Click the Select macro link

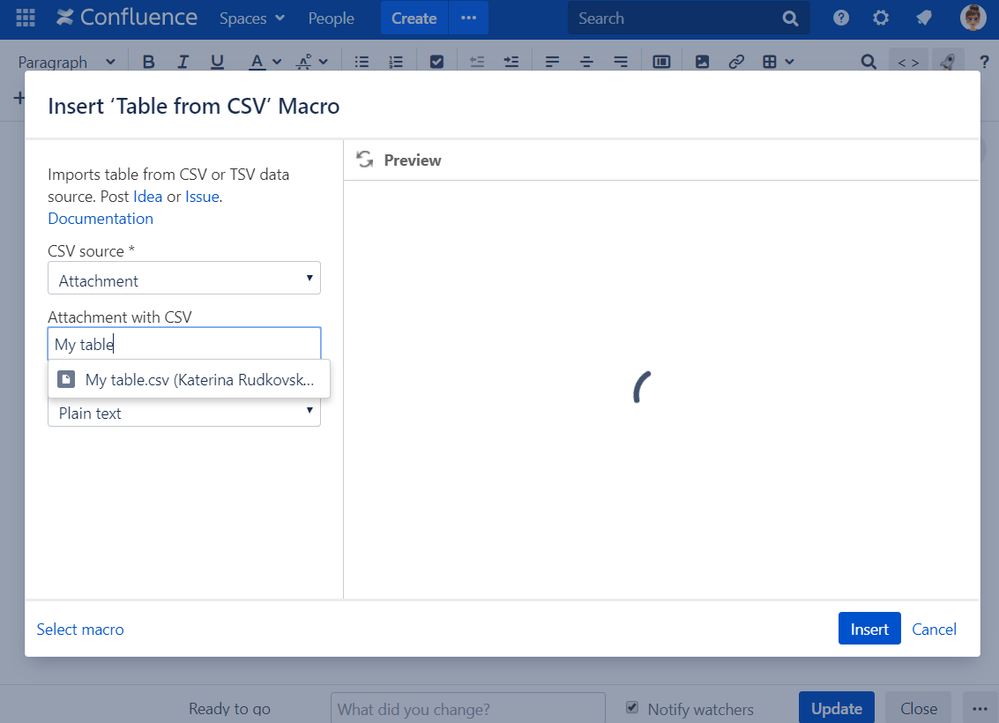click(80, 629)
